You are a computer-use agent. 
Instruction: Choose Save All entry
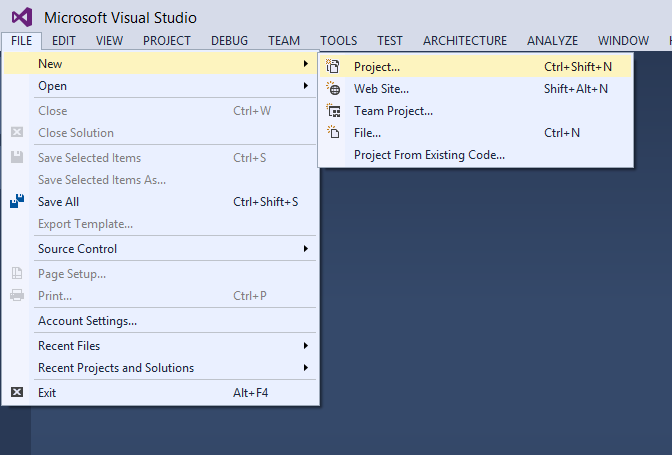[160, 202]
